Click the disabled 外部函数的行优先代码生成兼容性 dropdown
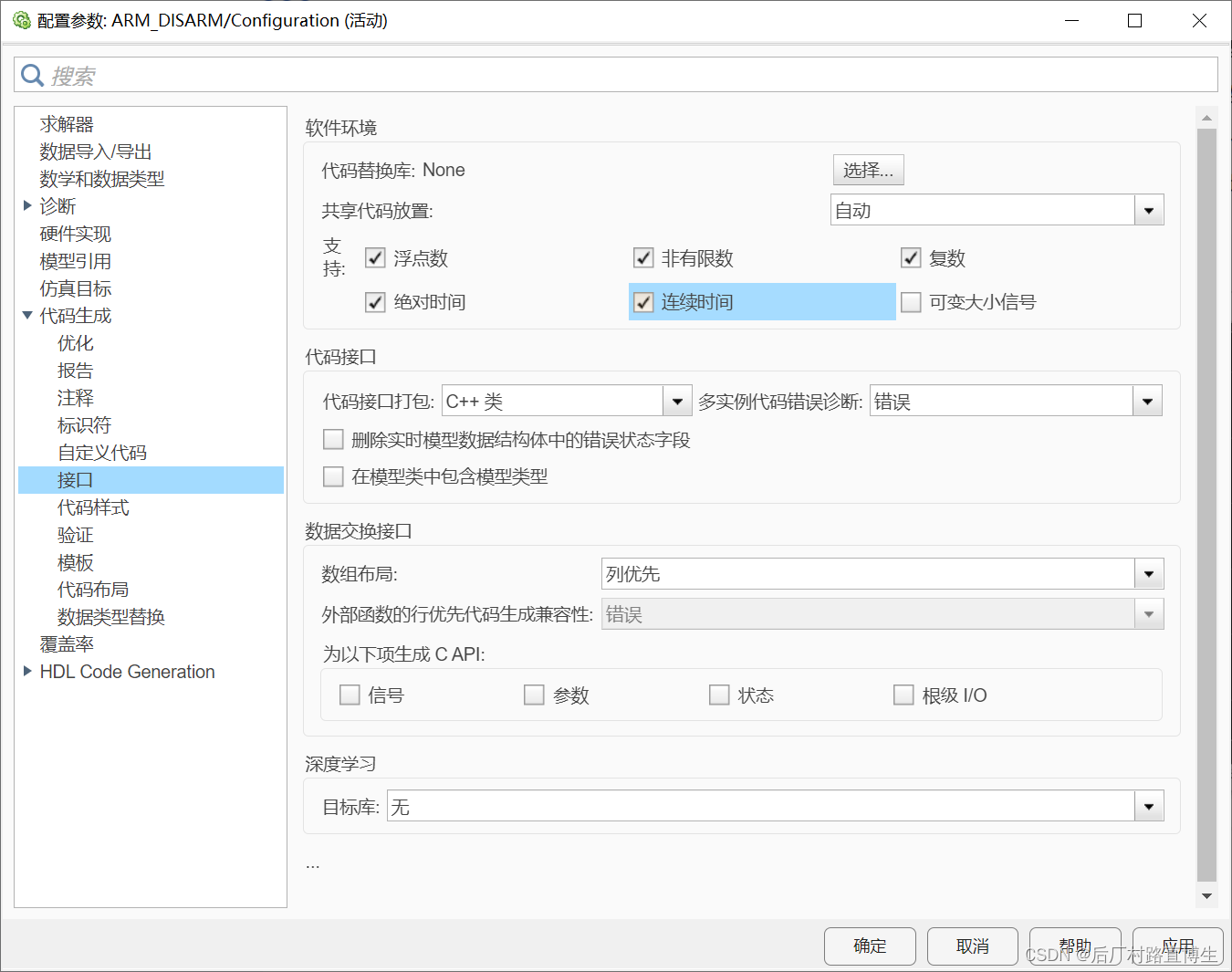This screenshot has width=1232, height=972. 882,614
